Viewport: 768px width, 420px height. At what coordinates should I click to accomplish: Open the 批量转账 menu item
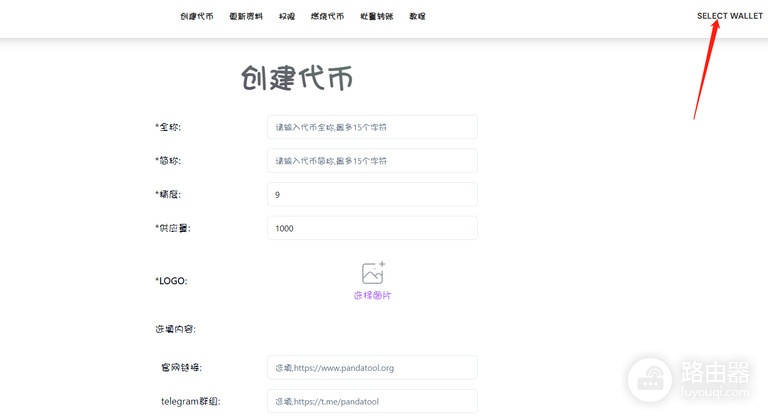pos(377,16)
